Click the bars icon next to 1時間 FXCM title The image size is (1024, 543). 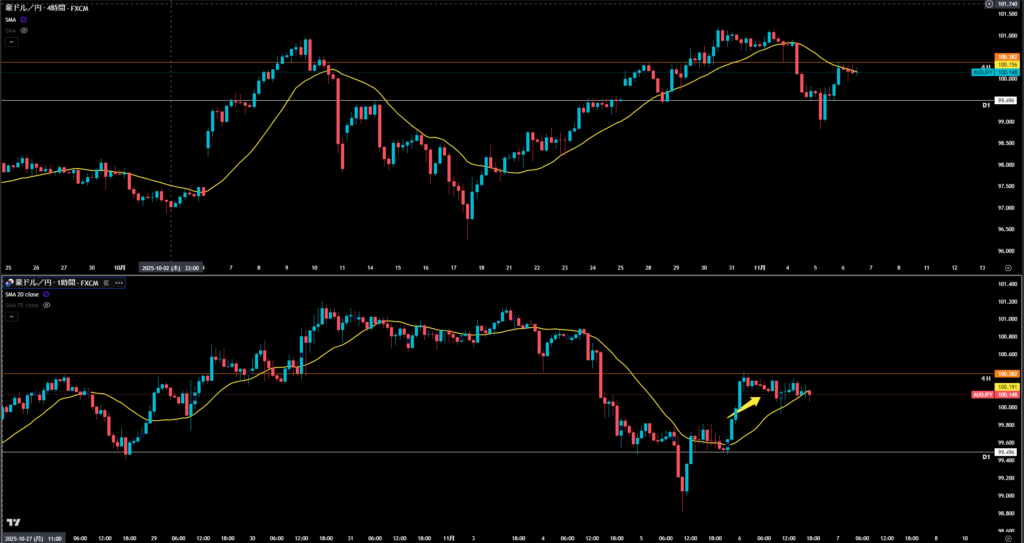pos(105,284)
